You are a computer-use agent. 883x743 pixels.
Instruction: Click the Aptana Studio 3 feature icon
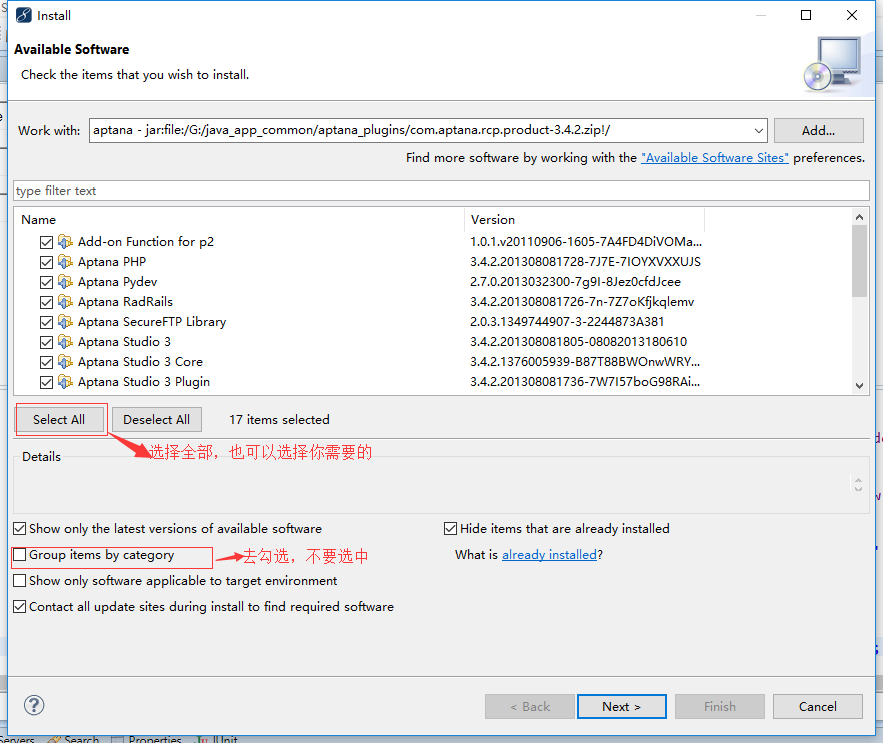[65, 342]
